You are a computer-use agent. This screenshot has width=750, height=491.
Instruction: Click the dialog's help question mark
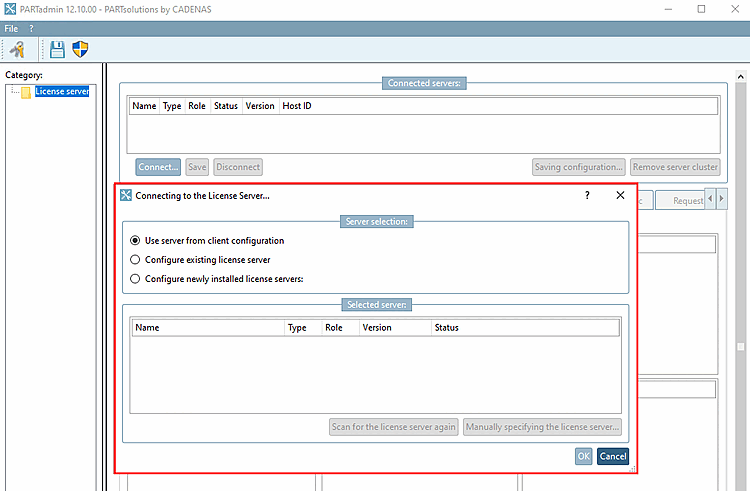click(587, 195)
